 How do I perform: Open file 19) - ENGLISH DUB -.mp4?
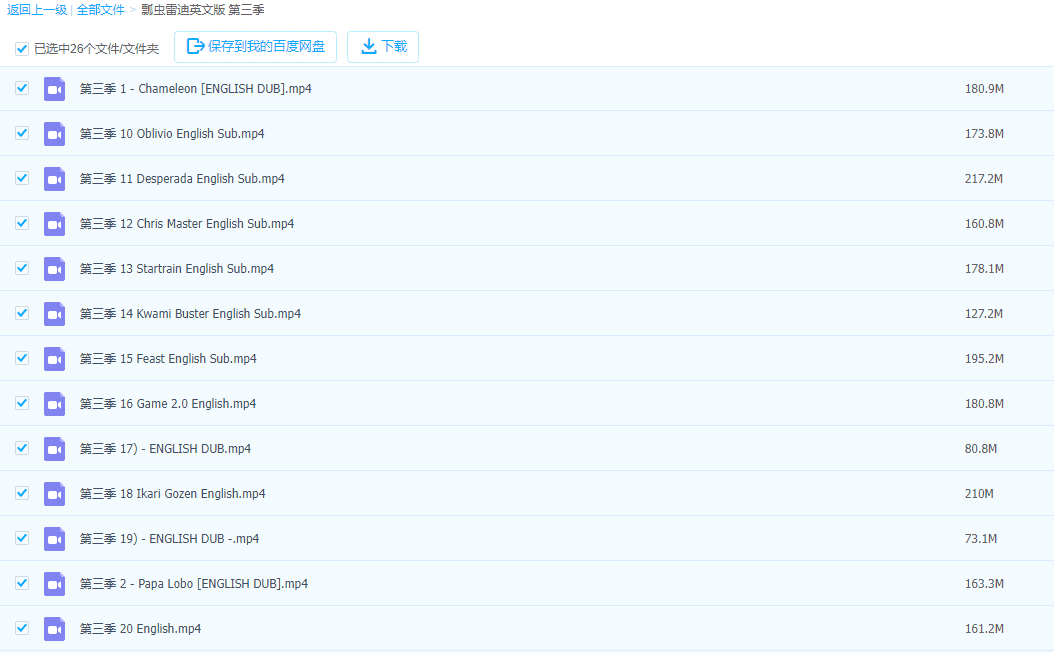169,539
